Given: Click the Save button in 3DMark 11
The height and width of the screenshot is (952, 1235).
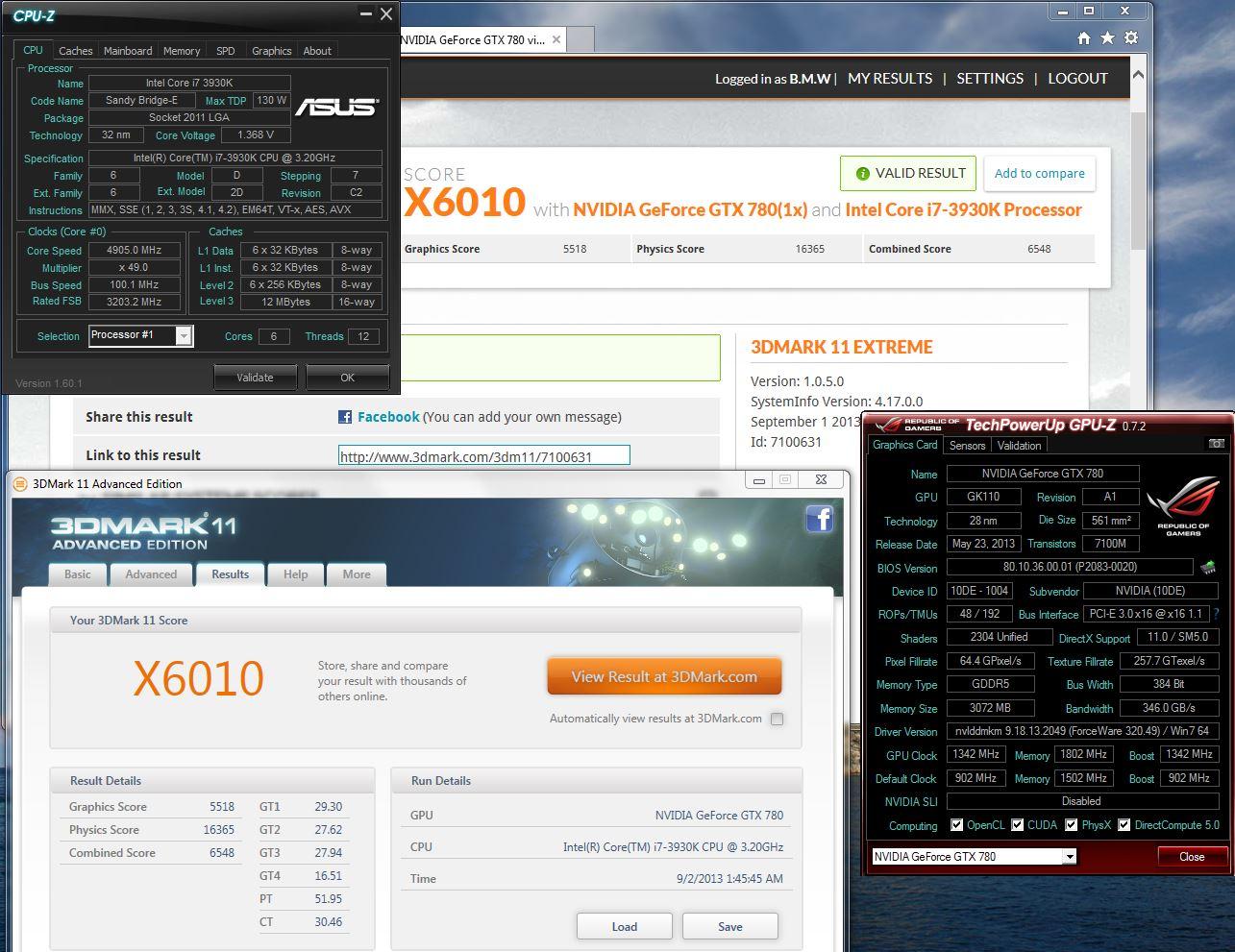Looking at the screenshot, I should coord(730,926).
